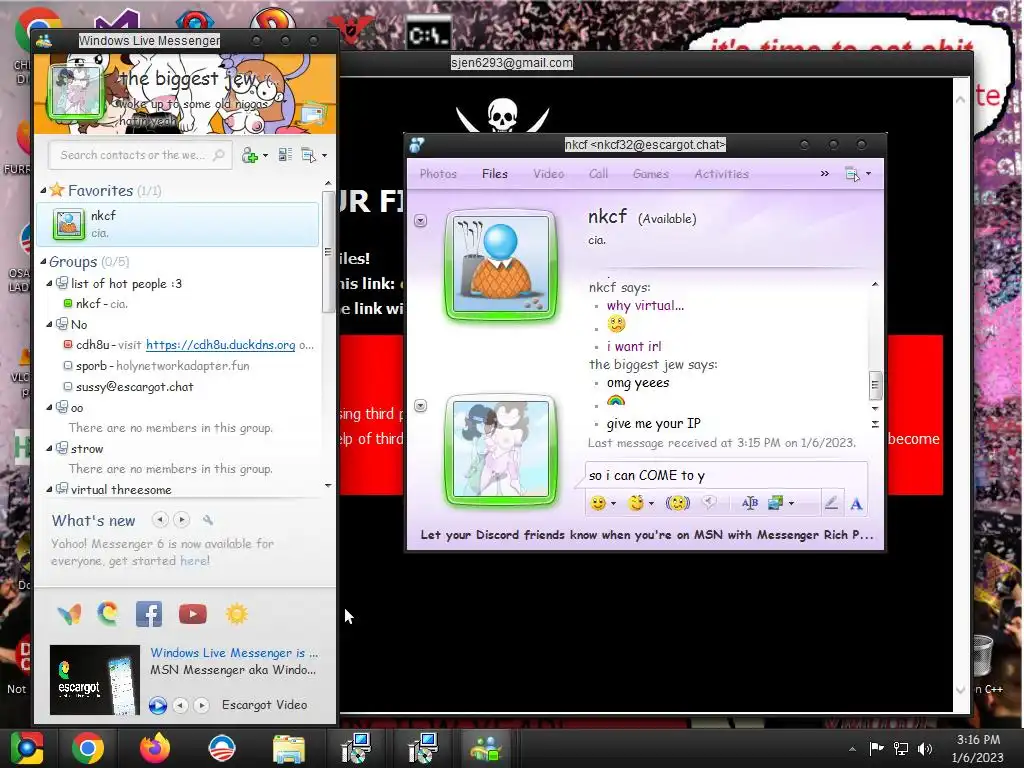The height and width of the screenshot is (768, 1024).
Task: Collapse the 'virtual threesome' group
Action: click(x=50, y=489)
